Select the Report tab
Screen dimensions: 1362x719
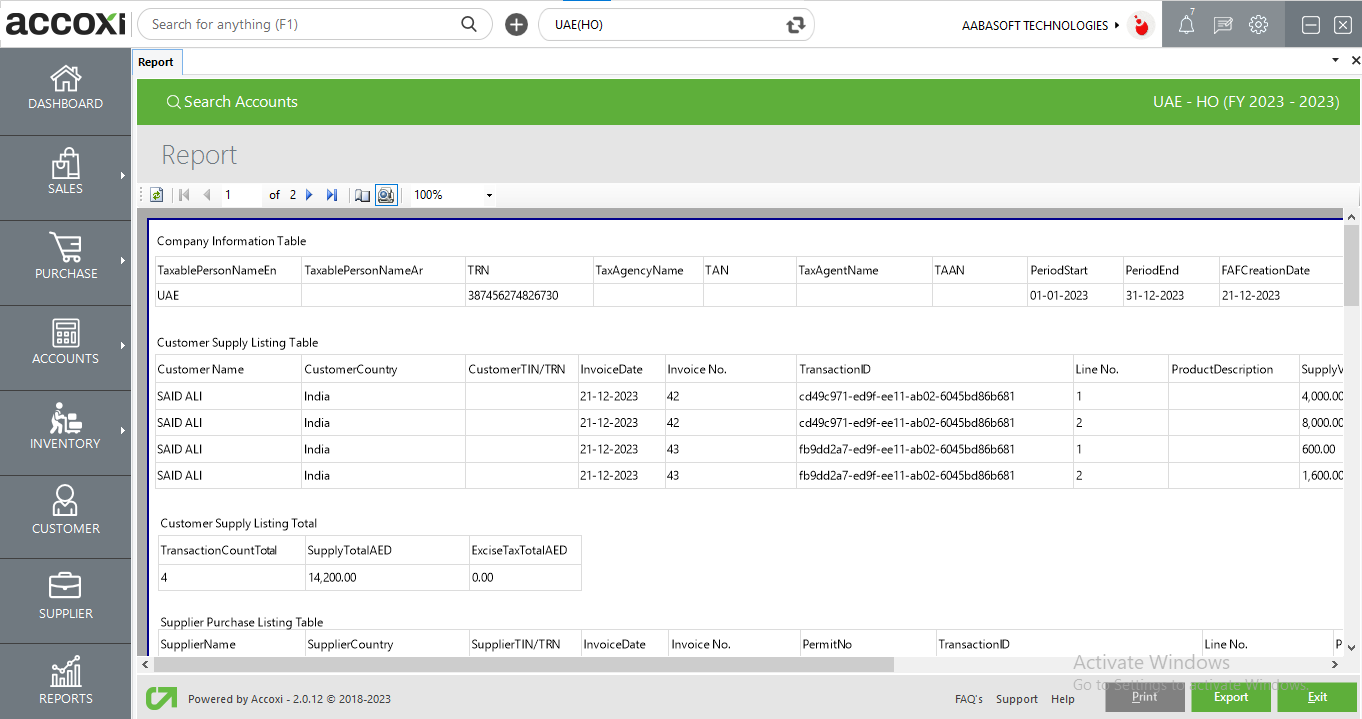point(156,62)
